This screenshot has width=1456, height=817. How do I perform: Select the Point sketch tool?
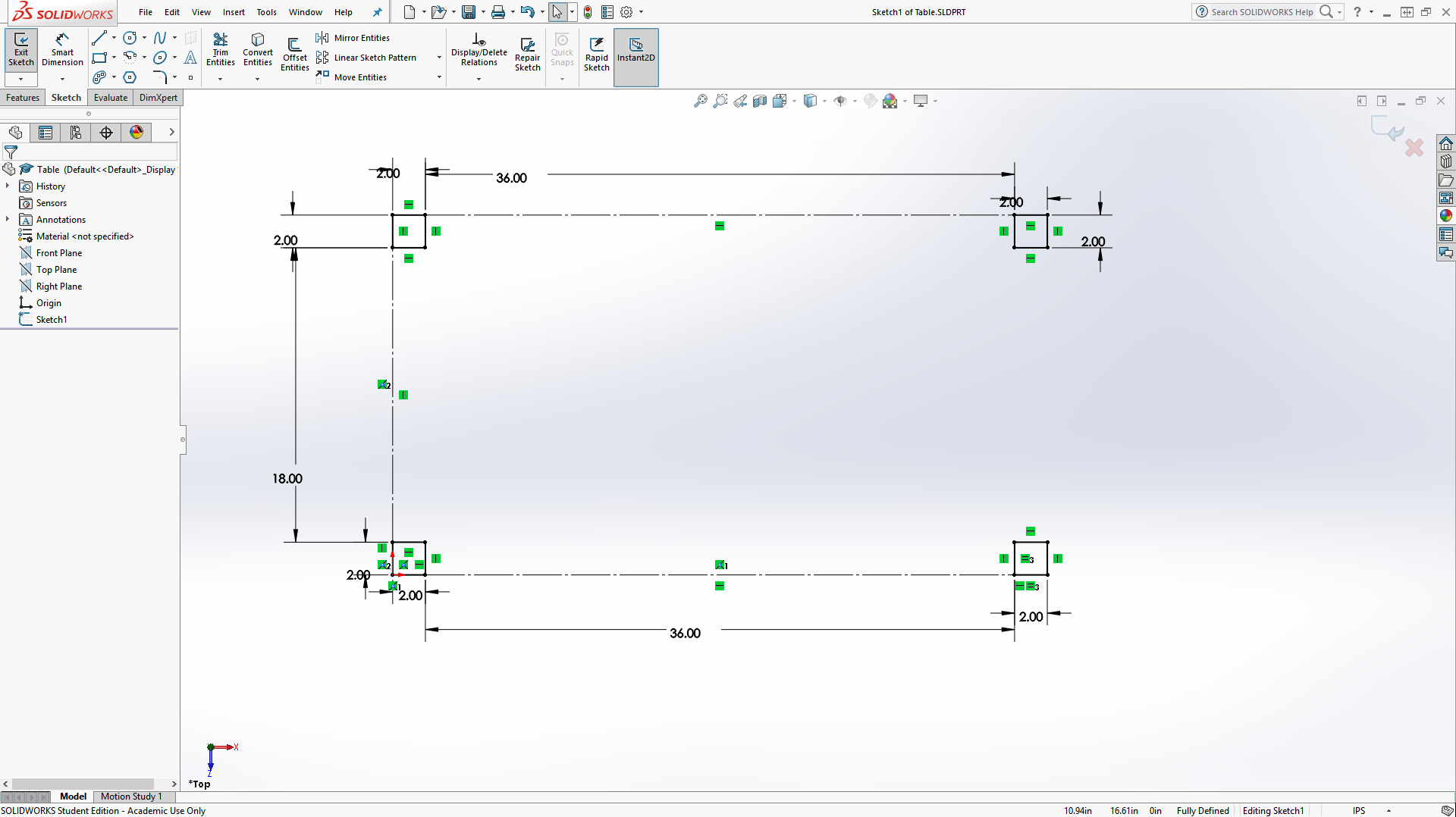(190, 77)
